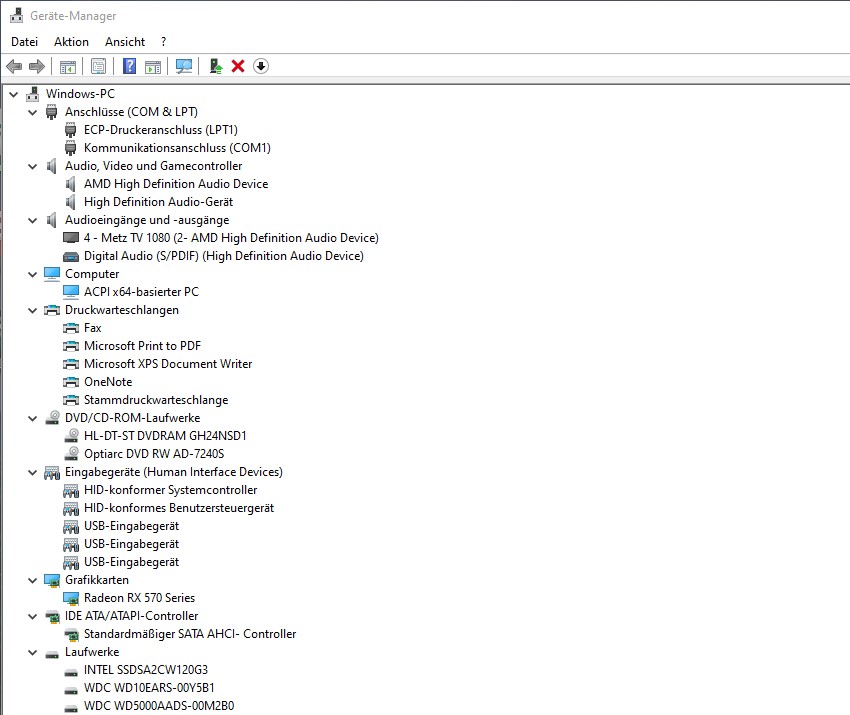The image size is (850, 715).
Task: Select ACPI x64-basierter PC
Action: click(x=141, y=292)
